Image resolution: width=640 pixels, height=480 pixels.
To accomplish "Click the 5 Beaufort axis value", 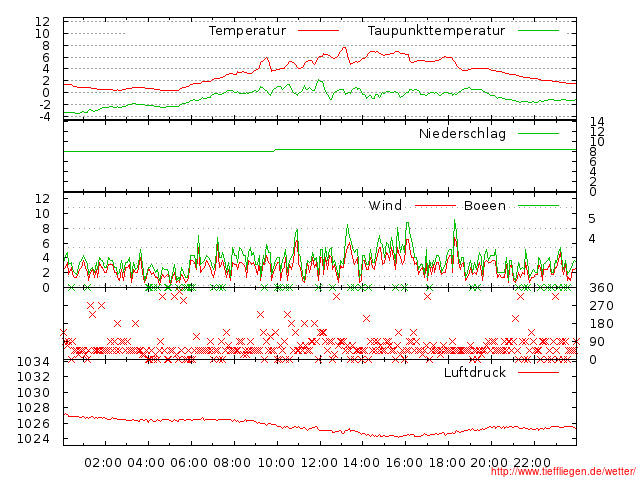I will coord(592,219).
